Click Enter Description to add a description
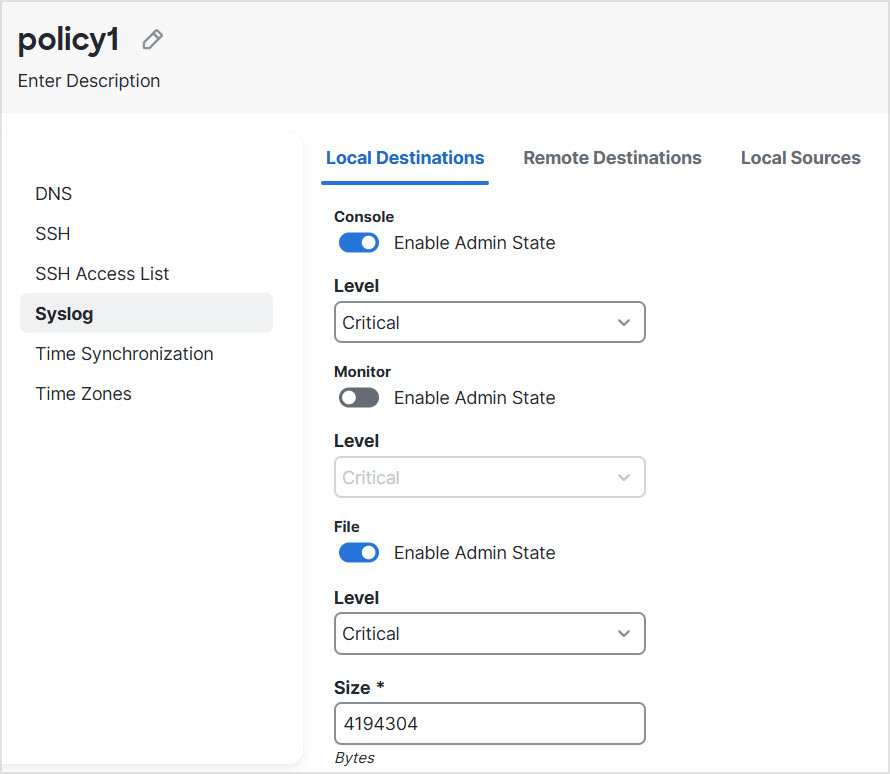This screenshot has width=890, height=774. (x=88, y=80)
